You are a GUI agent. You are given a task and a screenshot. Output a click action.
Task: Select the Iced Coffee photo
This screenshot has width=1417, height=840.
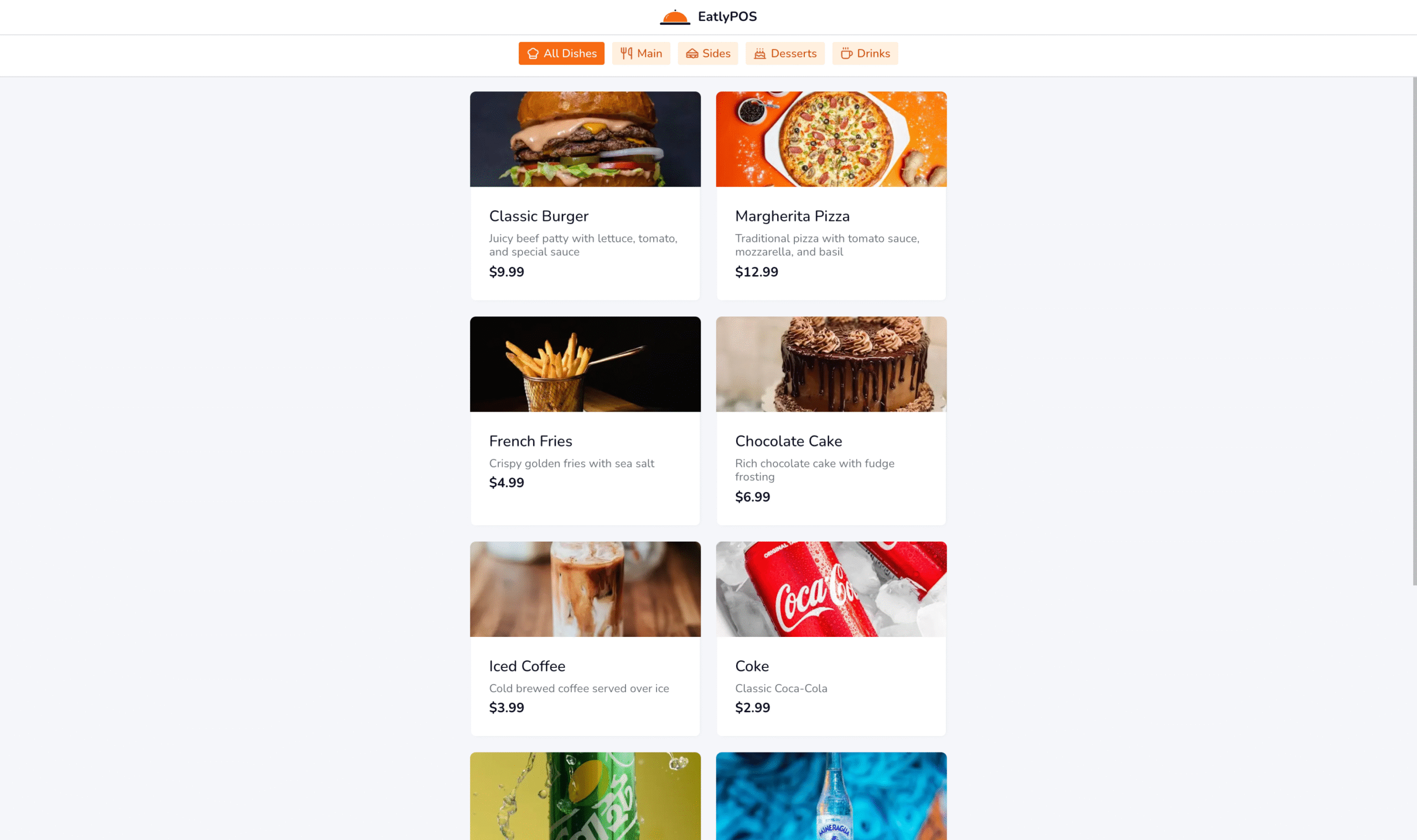[x=586, y=589]
